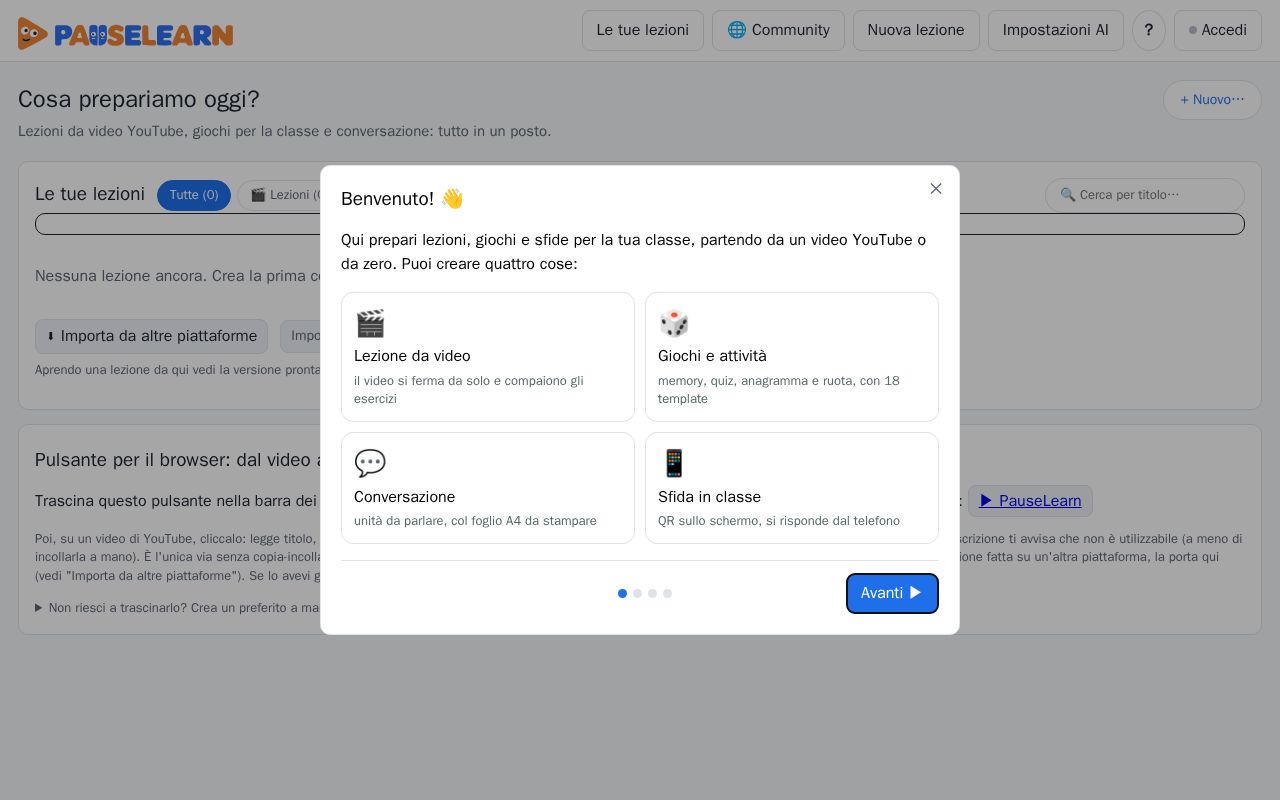Click the 'QR sullo schermo' description text
The height and width of the screenshot is (800, 1280).
tap(779, 521)
